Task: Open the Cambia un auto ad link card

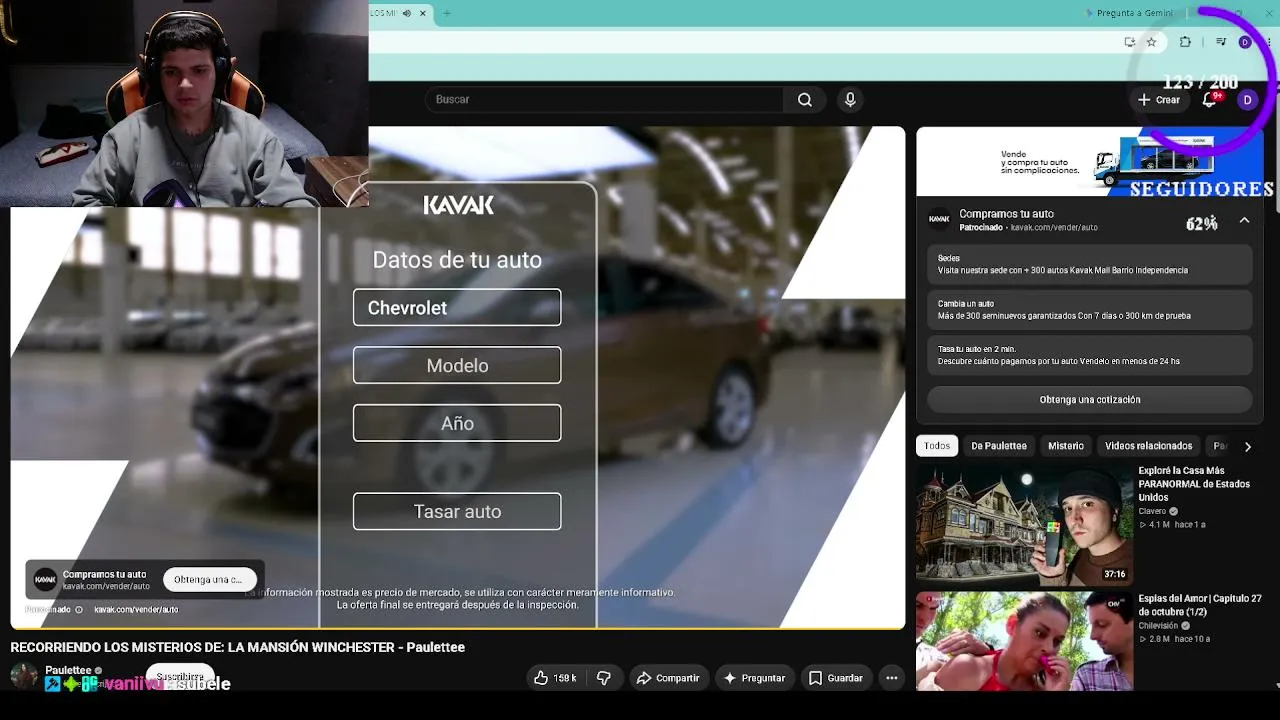Action: [1090, 310]
